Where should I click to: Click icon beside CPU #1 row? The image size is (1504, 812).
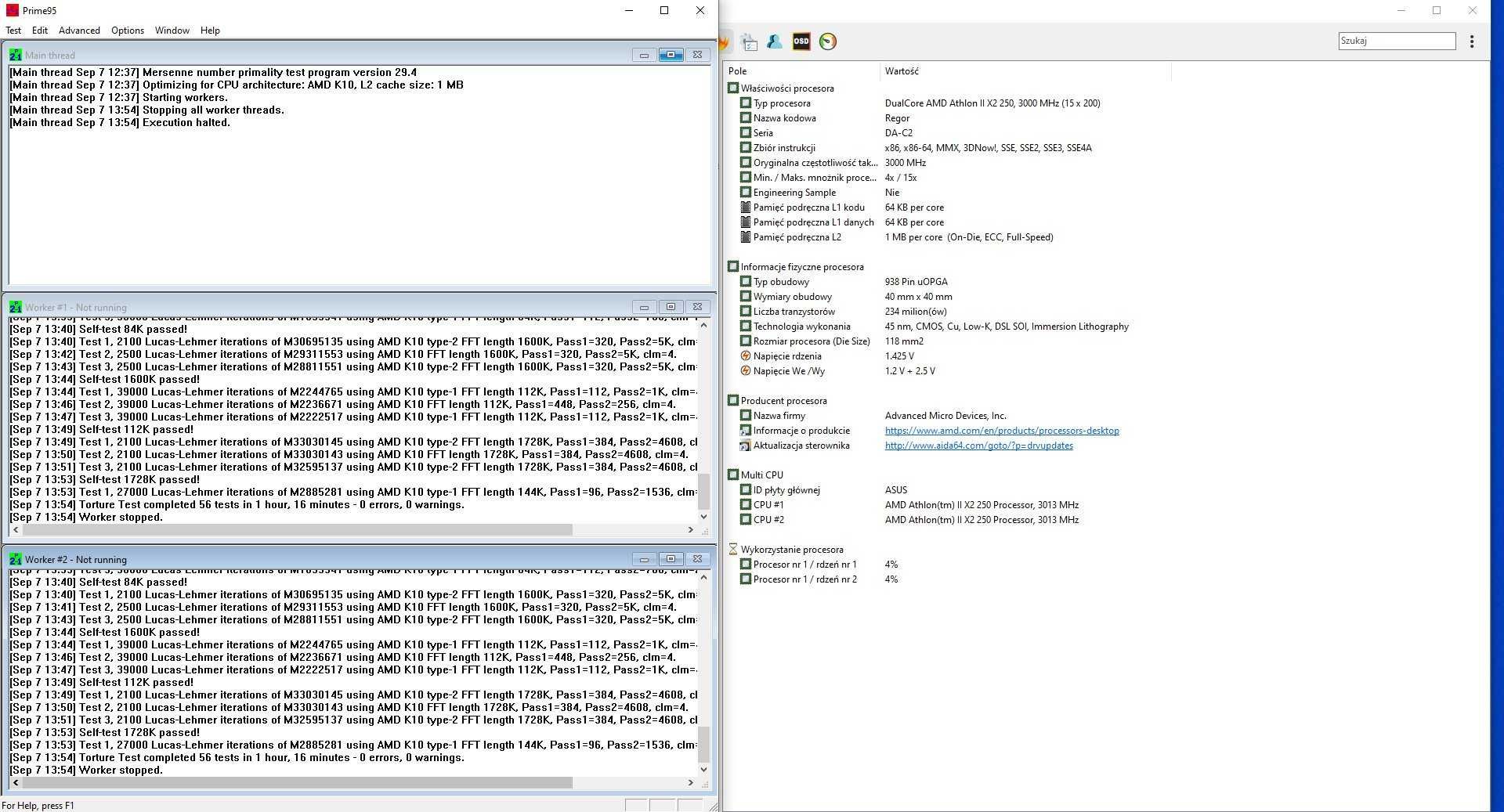[746, 504]
